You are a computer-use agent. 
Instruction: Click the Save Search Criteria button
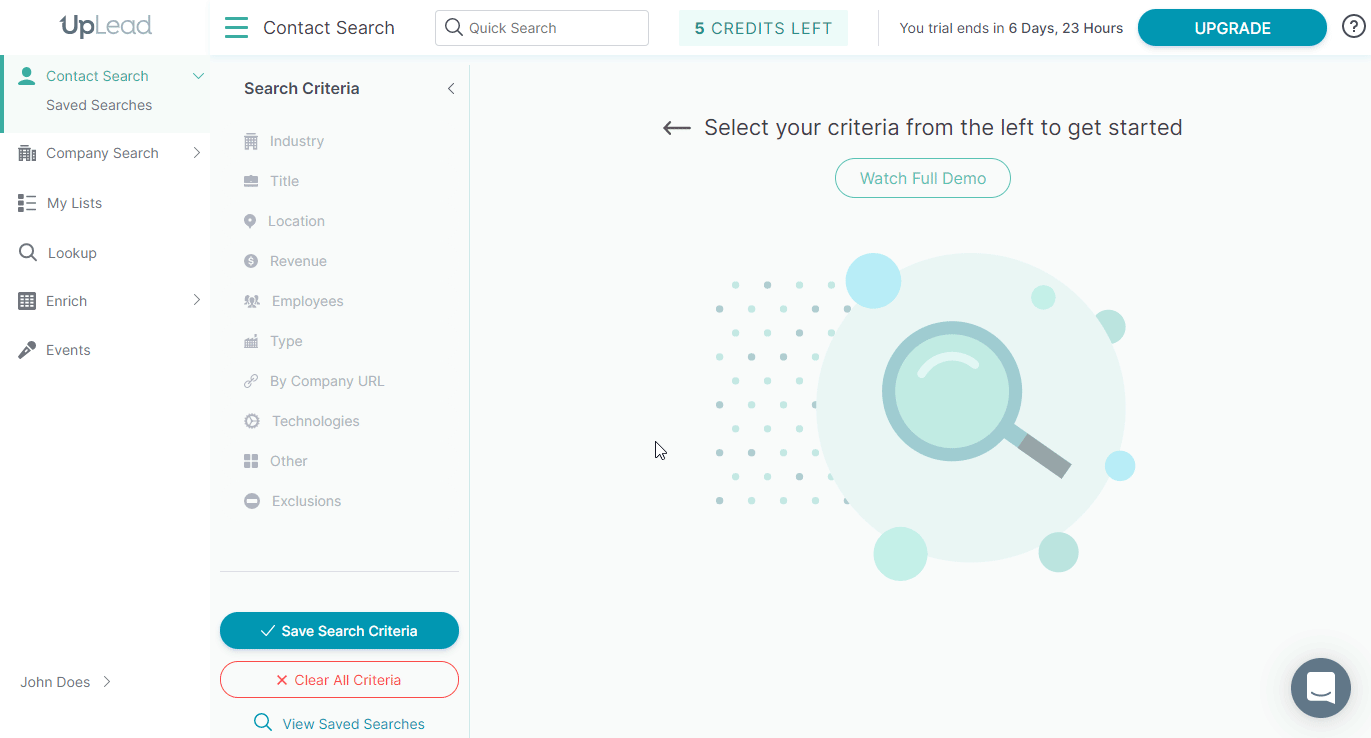[x=339, y=631]
